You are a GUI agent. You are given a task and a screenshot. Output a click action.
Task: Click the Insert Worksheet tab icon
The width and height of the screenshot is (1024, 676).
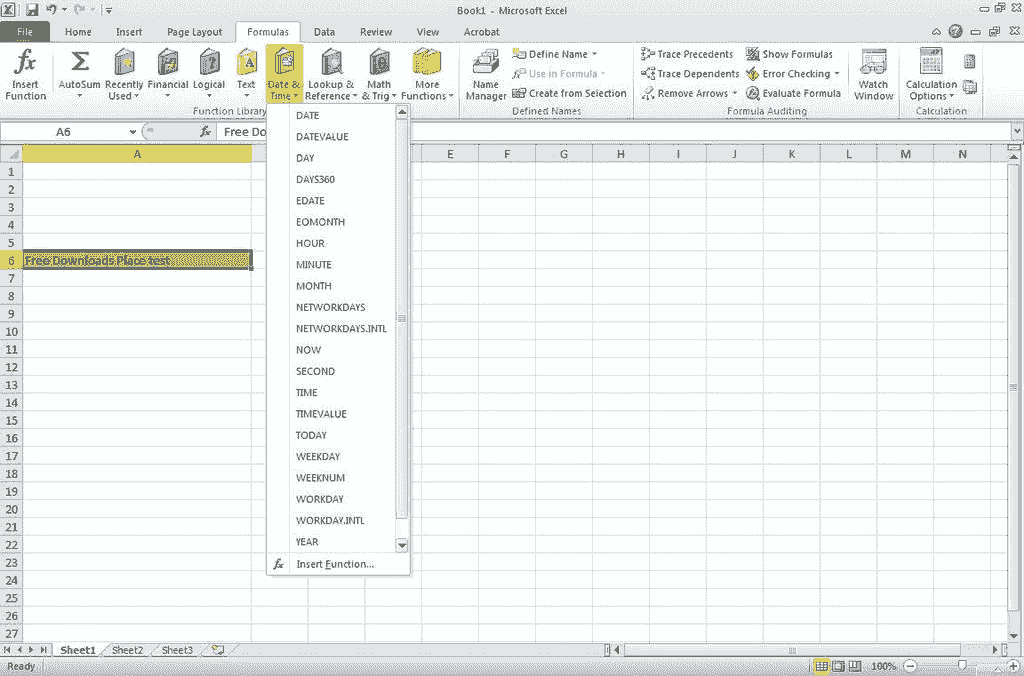click(217, 650)
